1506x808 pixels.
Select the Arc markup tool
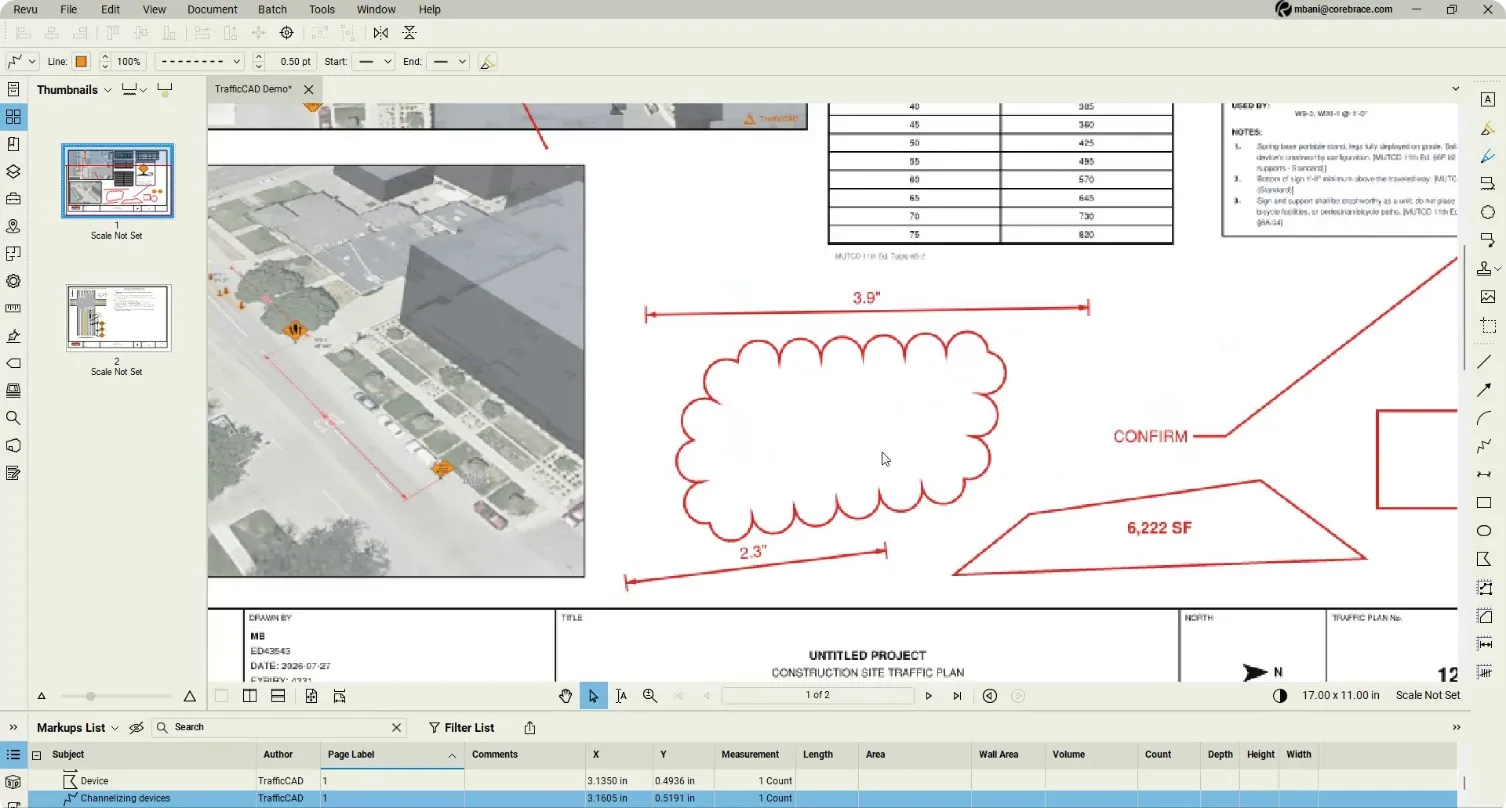pyautogui.click(x=1485, y=418)
